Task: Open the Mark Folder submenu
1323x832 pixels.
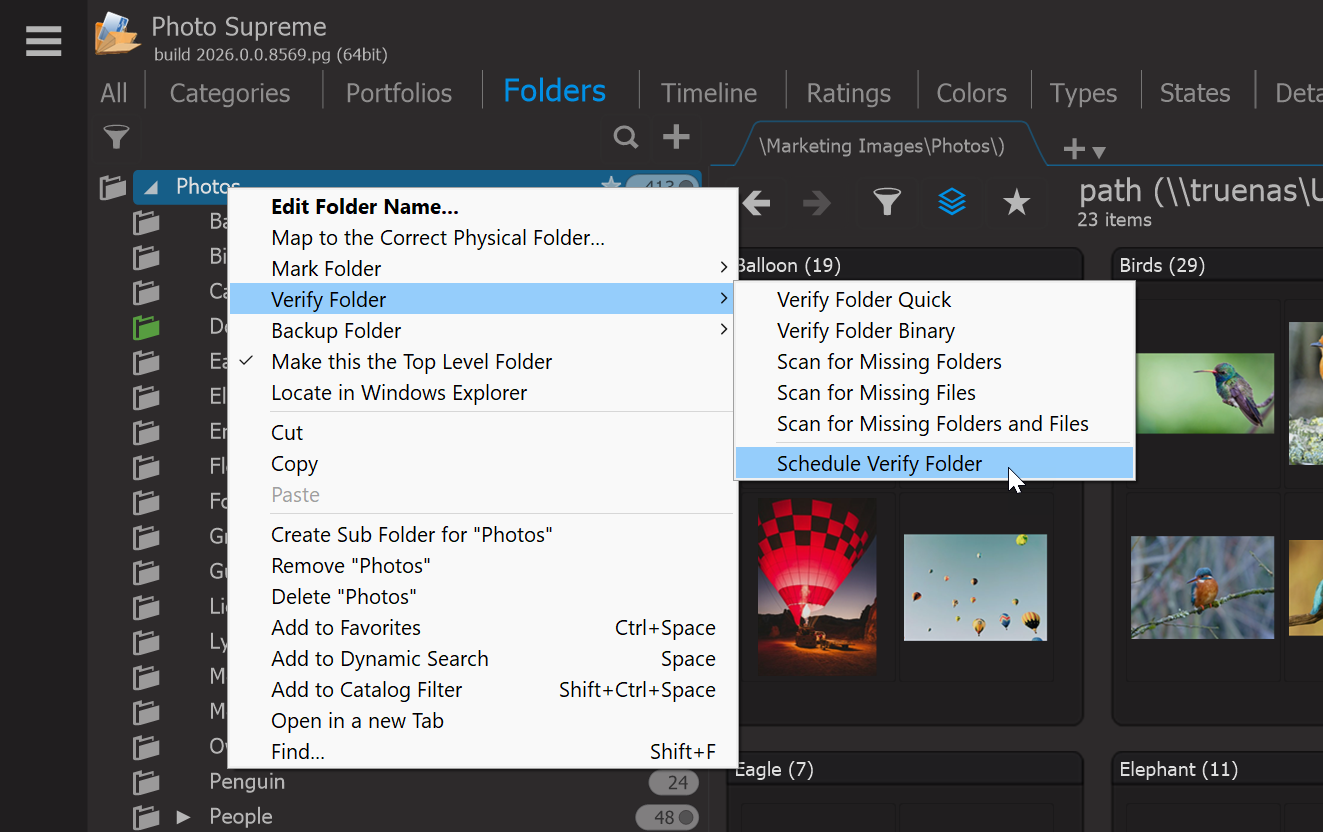Action: 484,268
